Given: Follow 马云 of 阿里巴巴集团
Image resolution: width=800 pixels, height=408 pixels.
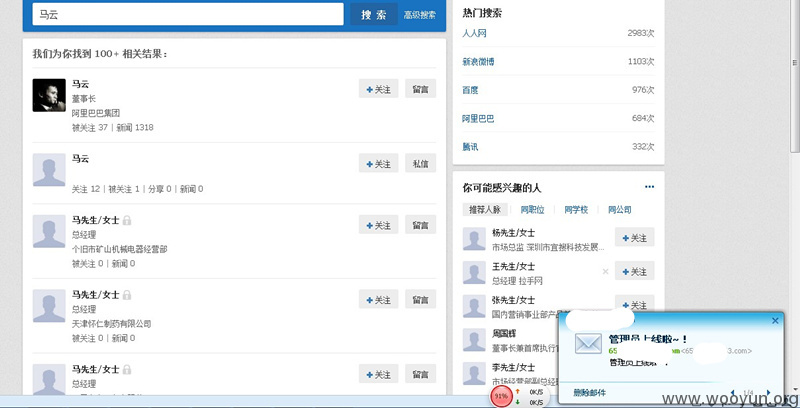Looking at the screenshot, I should point(378,89).
